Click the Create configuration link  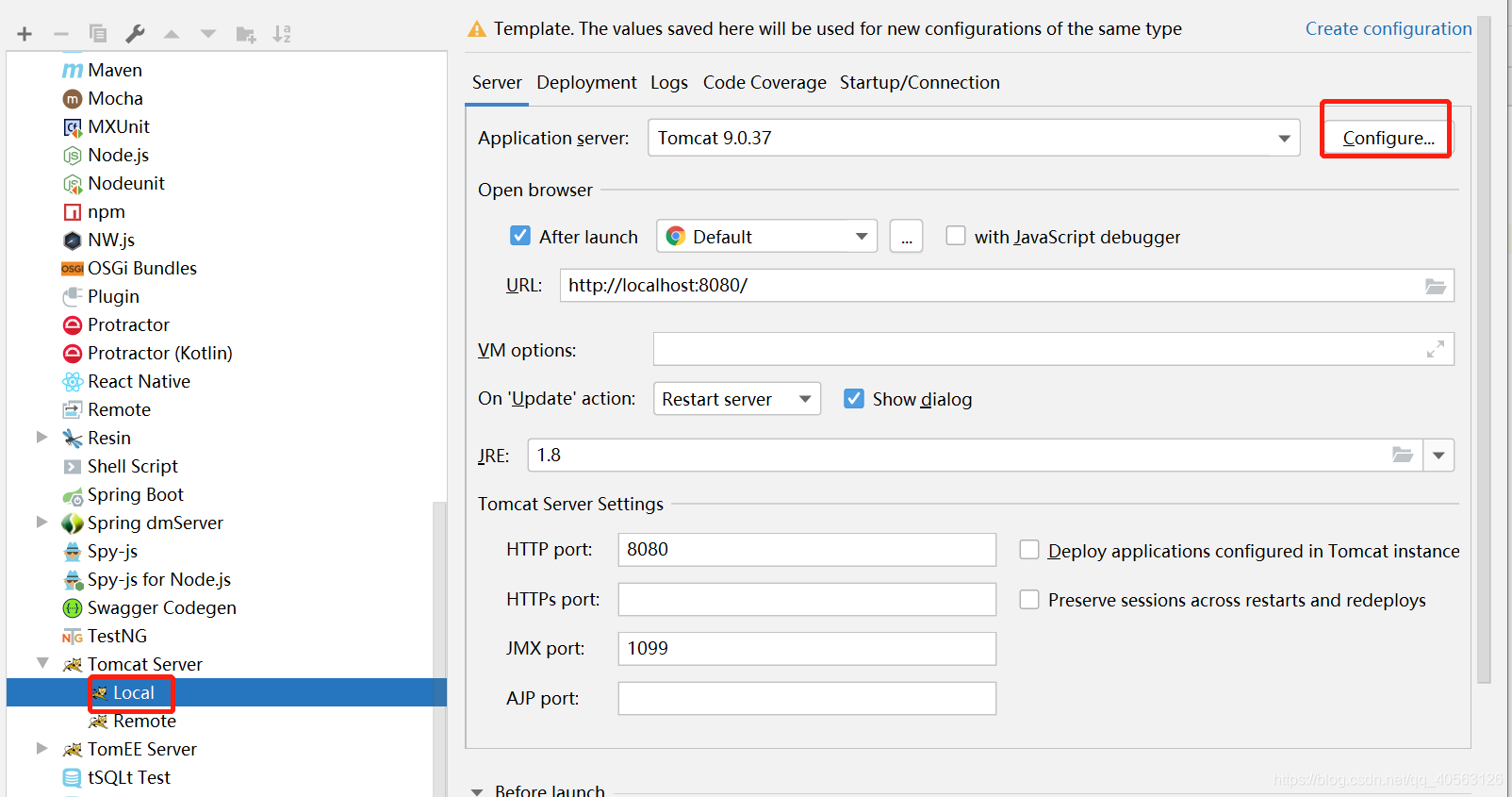click(x=1389, y=28)
